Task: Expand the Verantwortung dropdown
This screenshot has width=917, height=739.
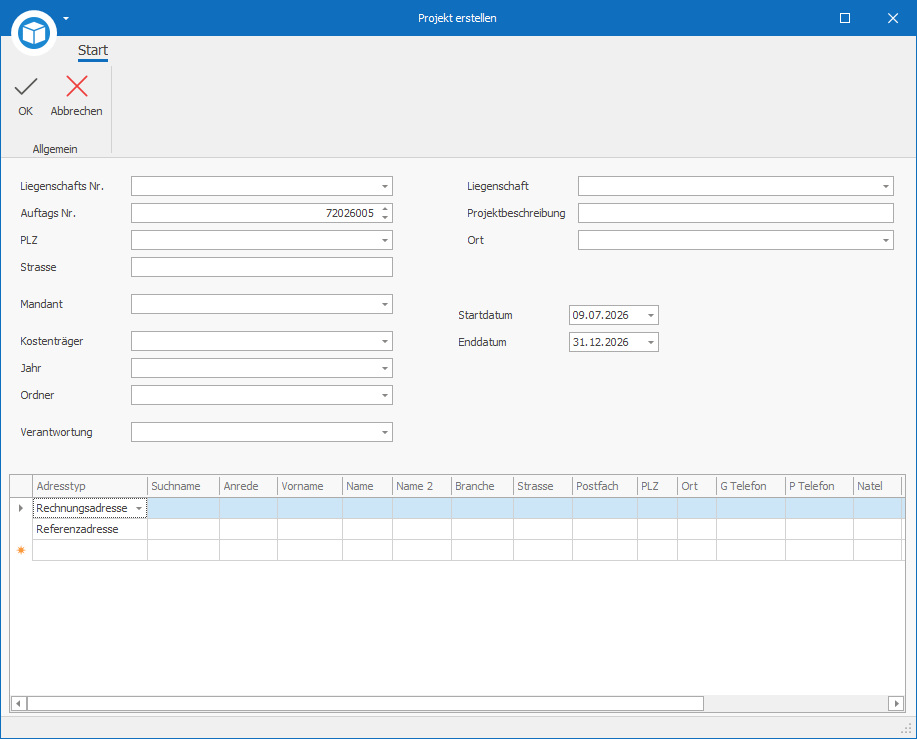Action: [x=385, y=433]
